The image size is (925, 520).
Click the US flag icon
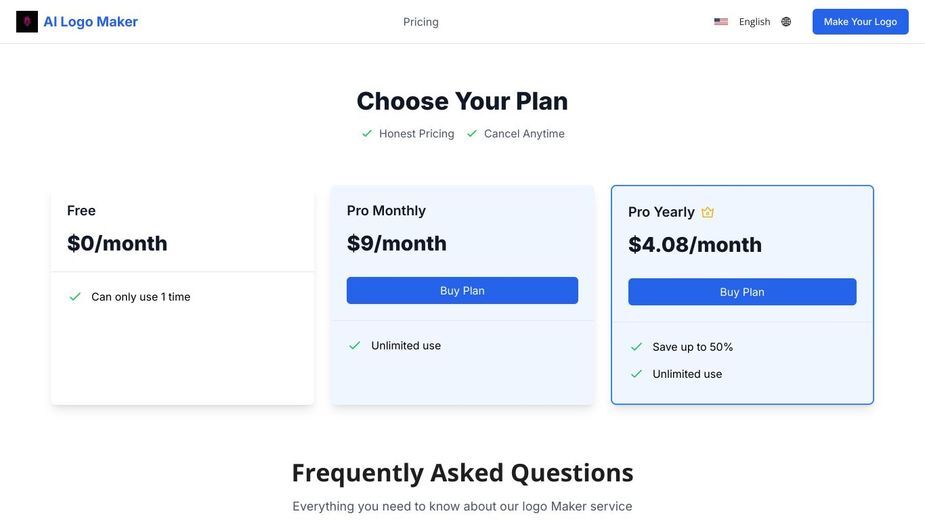click(x=720, y=22)
